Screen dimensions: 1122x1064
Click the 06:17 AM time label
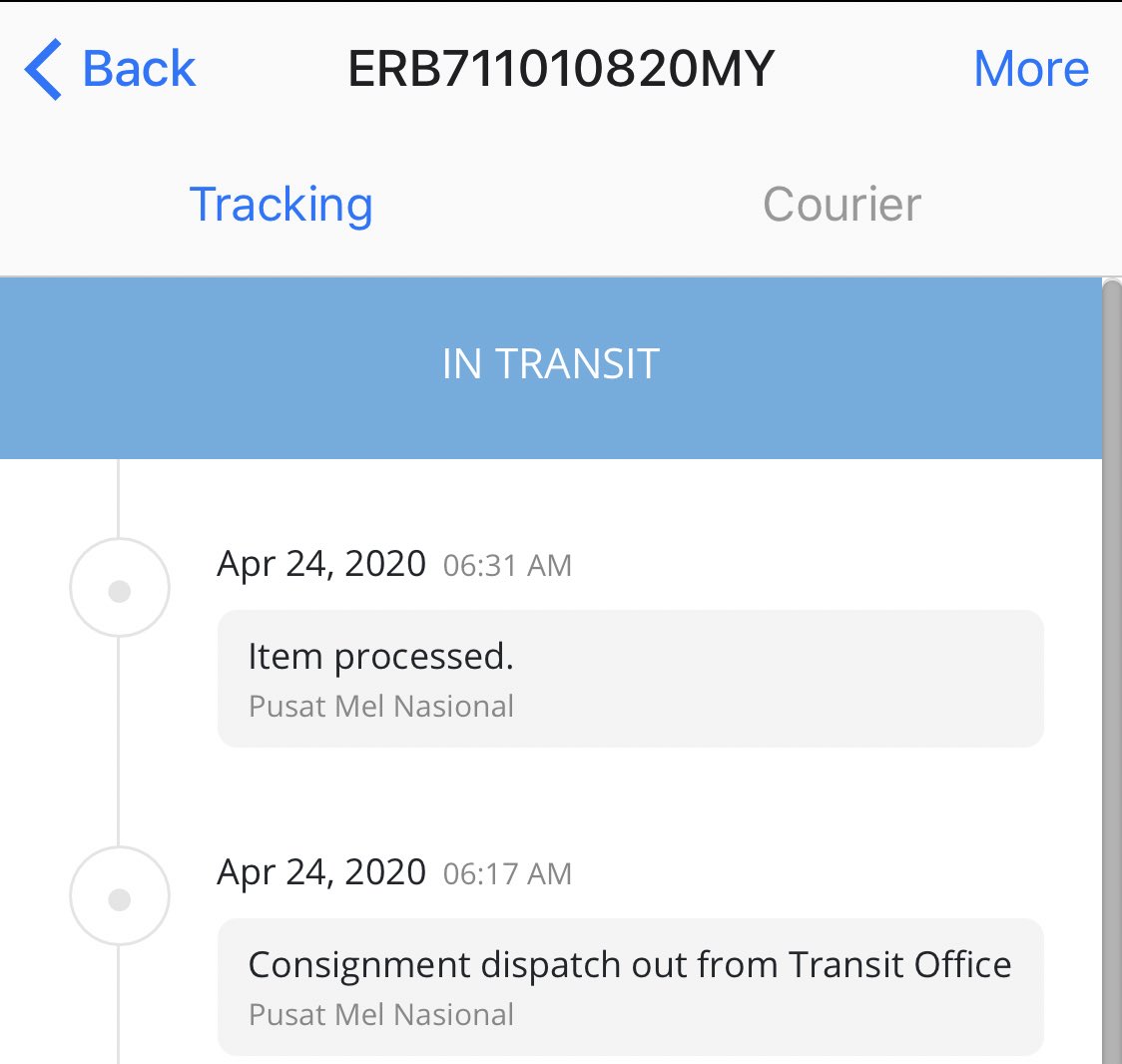coord(507,874)
